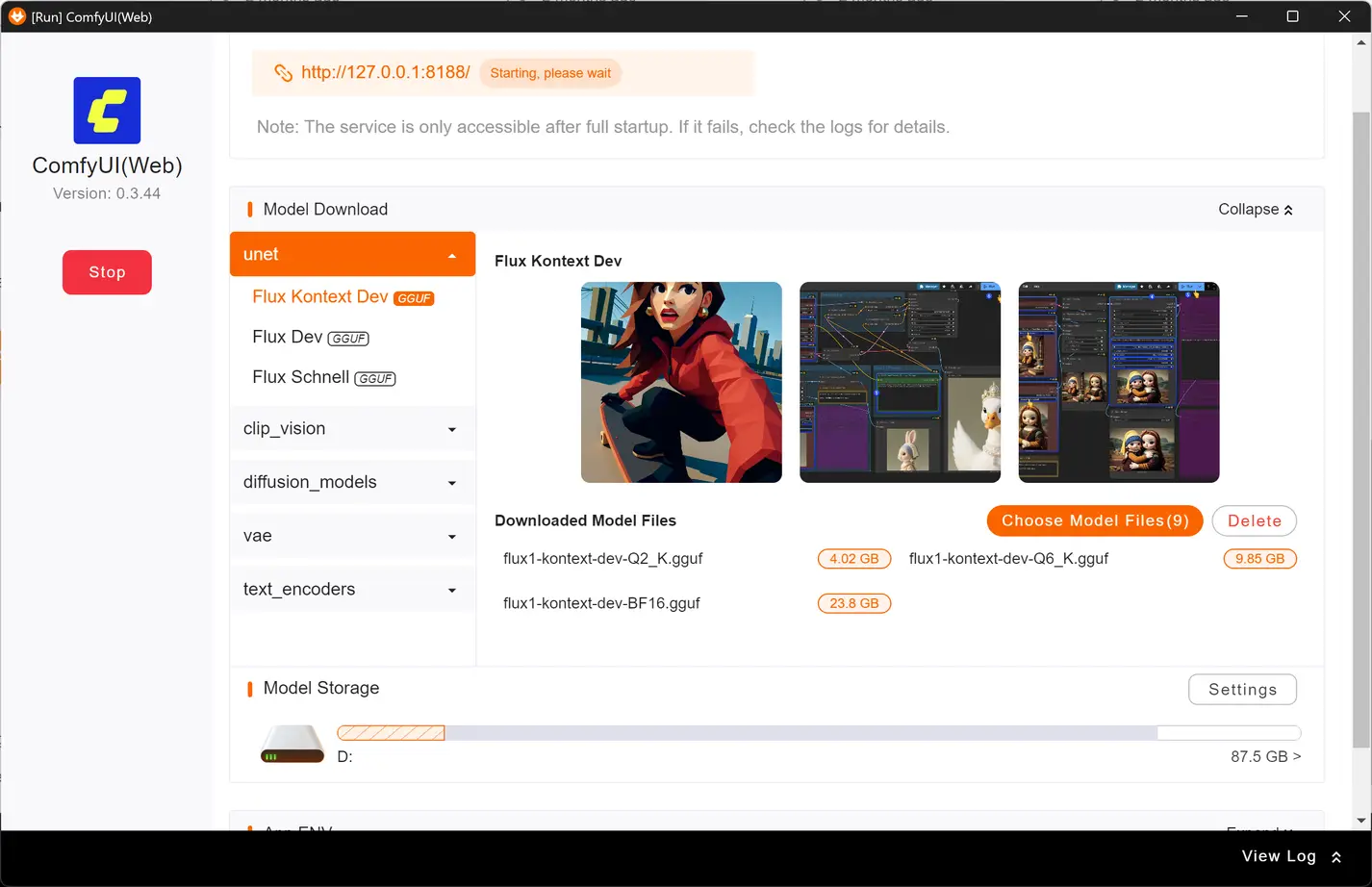Collapse the unet category chevron
Screen dimensions: 1372x887
coord(451,254)
